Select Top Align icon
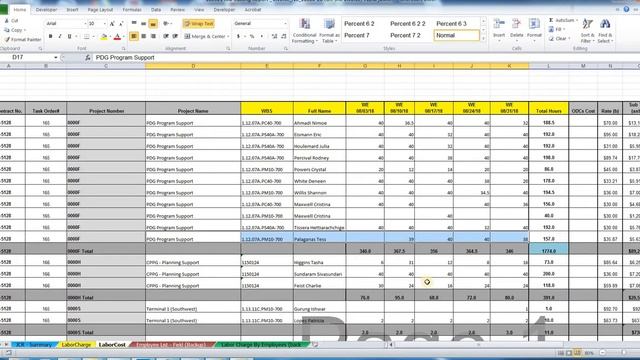This screenshot has width=640, height=360. click(134, 24)
